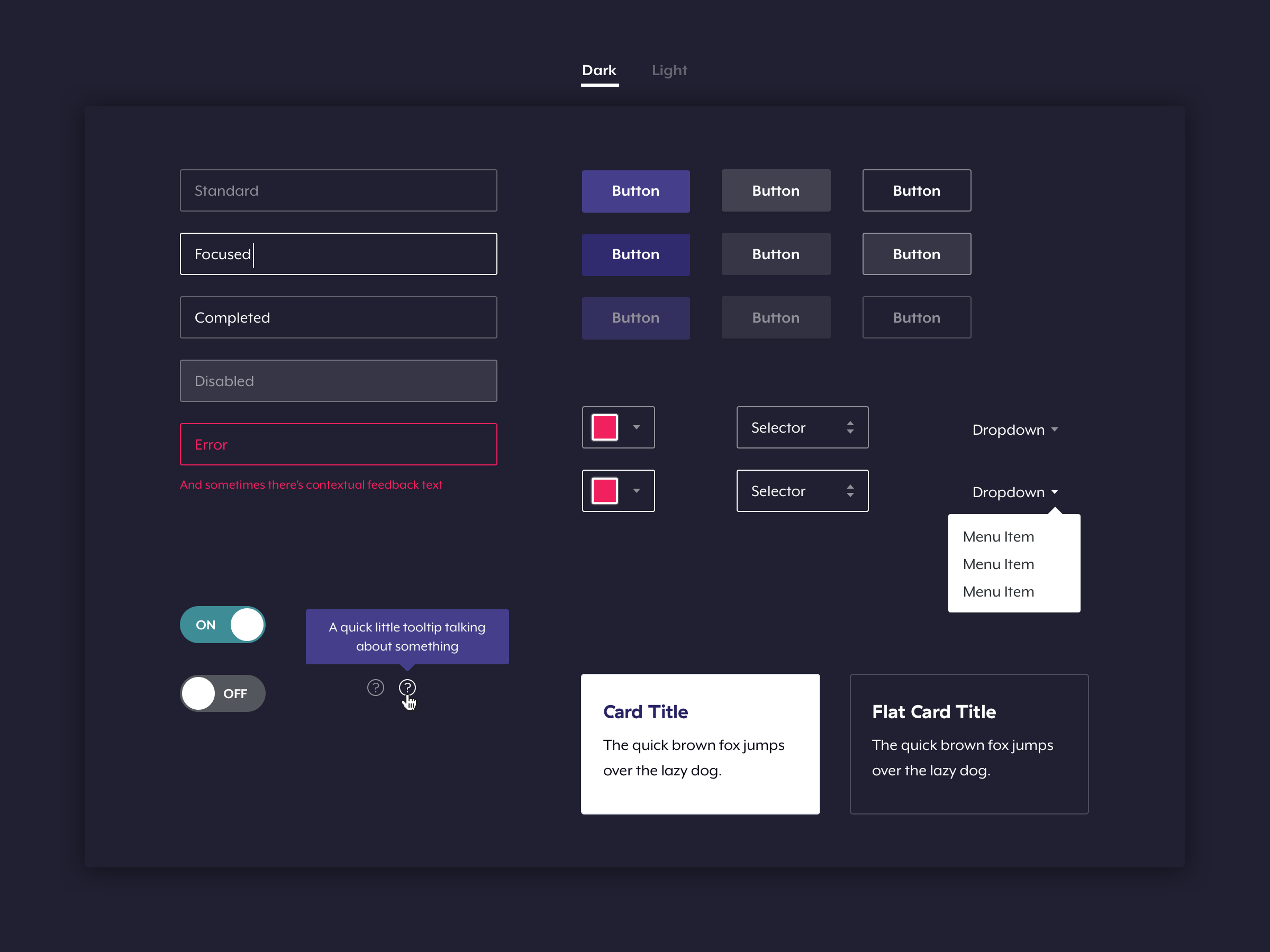This screenshot has height=952, width=1270.
Task: Click the primary filled Button top row
Action: click(637, 191)
